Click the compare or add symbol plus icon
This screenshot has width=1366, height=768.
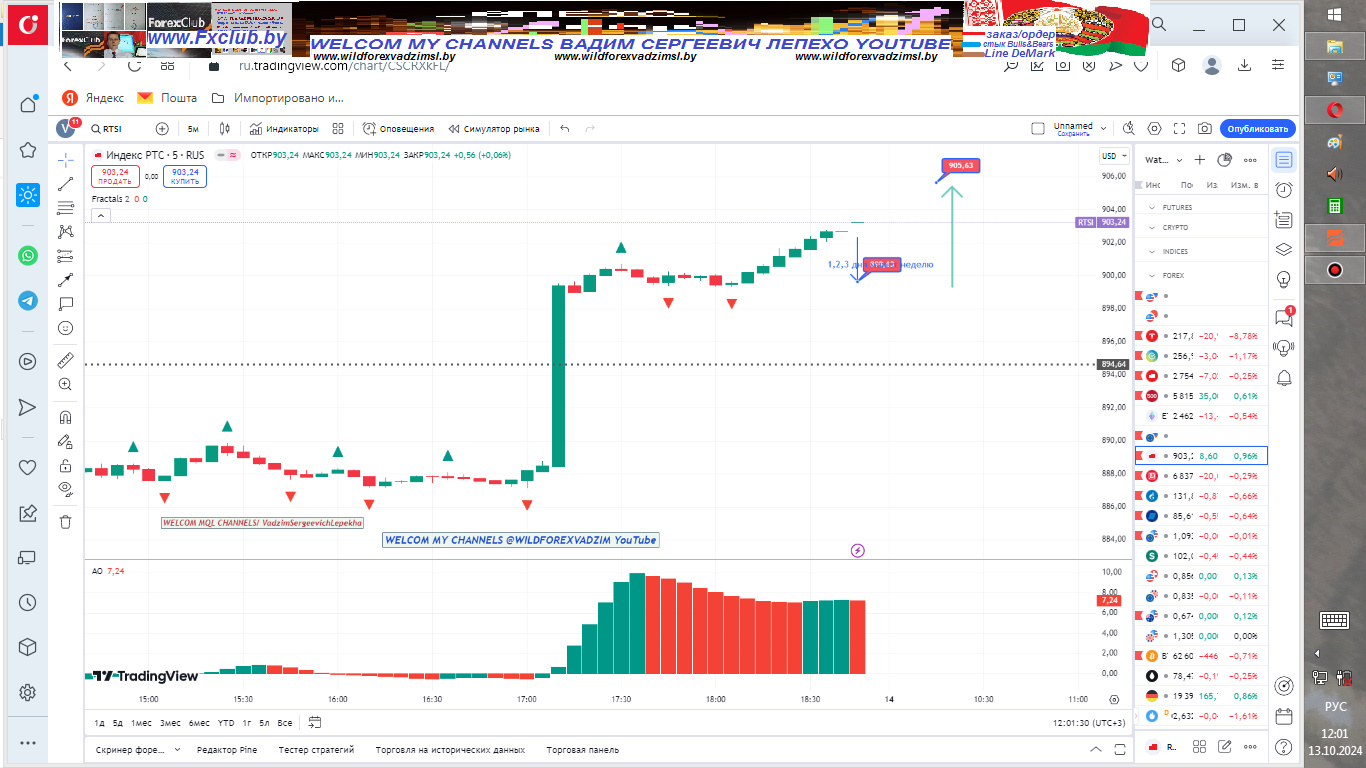(x=162, y=129)
